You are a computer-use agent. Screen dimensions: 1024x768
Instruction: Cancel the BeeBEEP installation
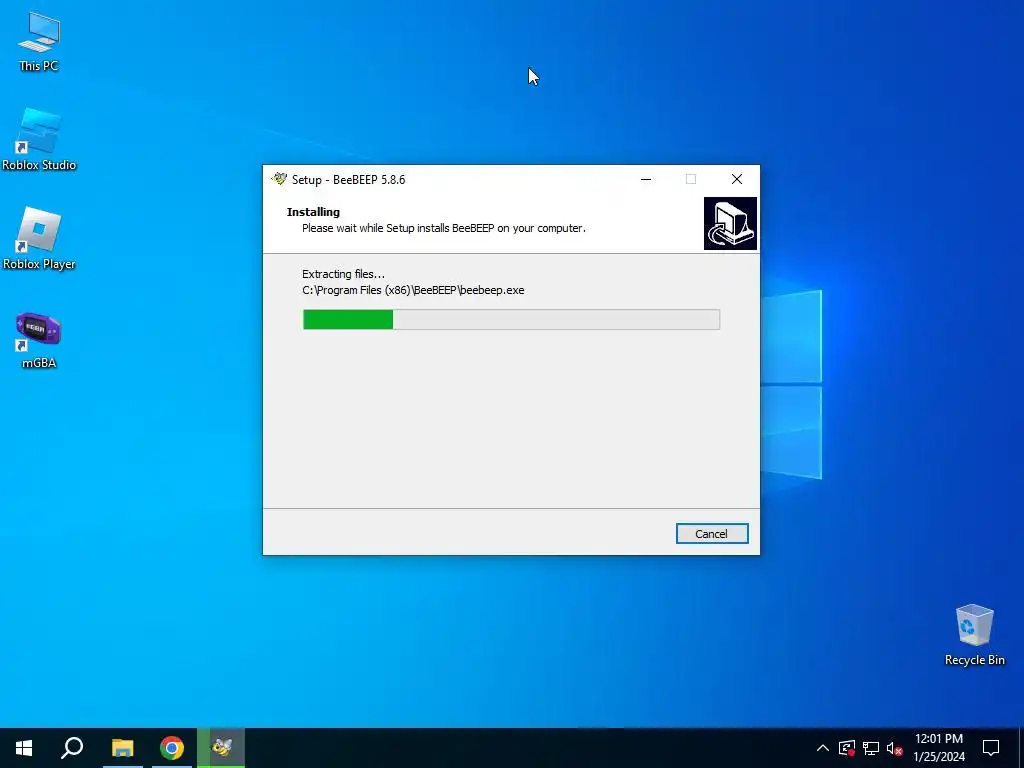712,534
